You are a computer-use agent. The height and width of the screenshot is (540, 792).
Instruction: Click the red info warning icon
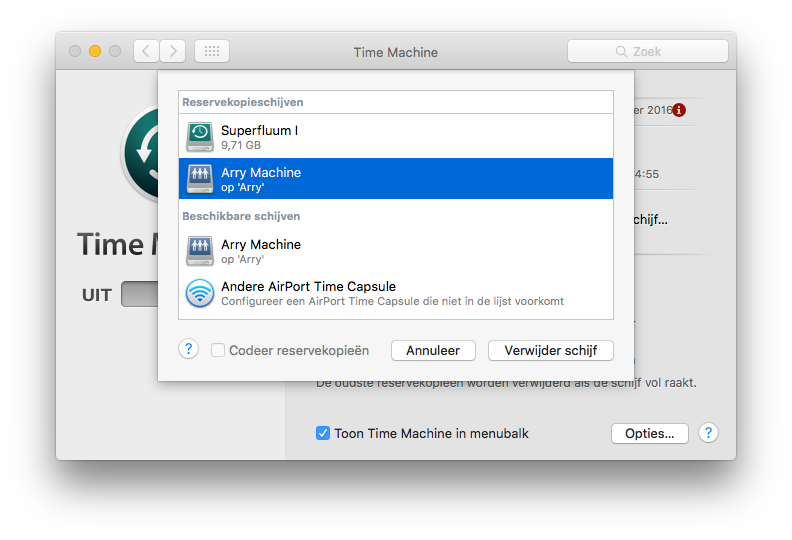click(x=680, y=110)
